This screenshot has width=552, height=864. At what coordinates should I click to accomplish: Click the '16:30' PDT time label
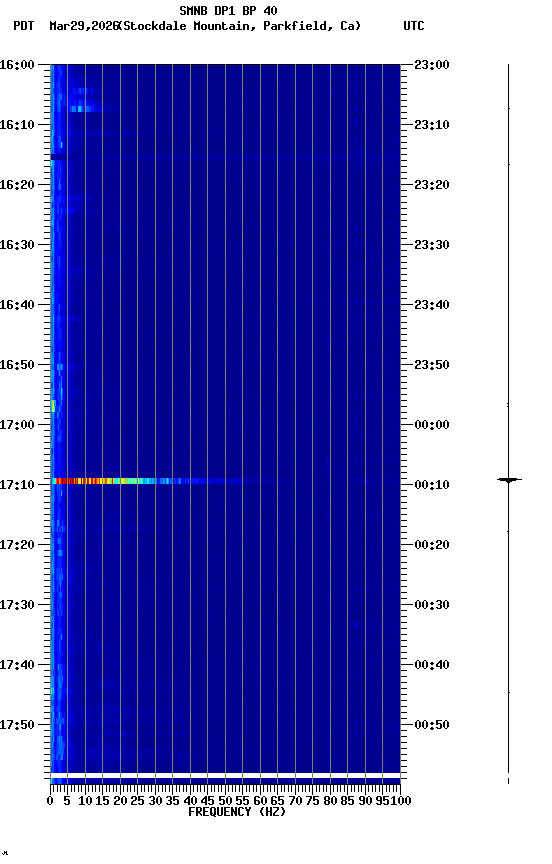[17, 245]
